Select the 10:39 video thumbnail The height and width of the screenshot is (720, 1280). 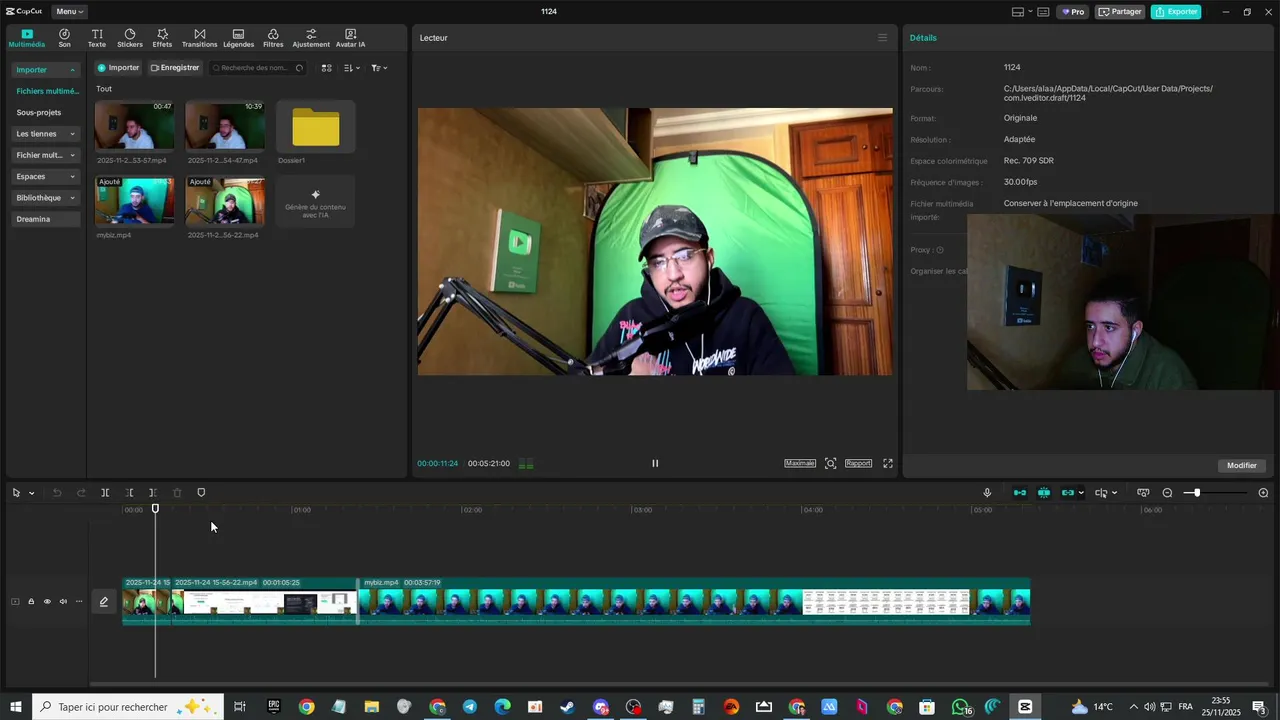tap(225, 125)
